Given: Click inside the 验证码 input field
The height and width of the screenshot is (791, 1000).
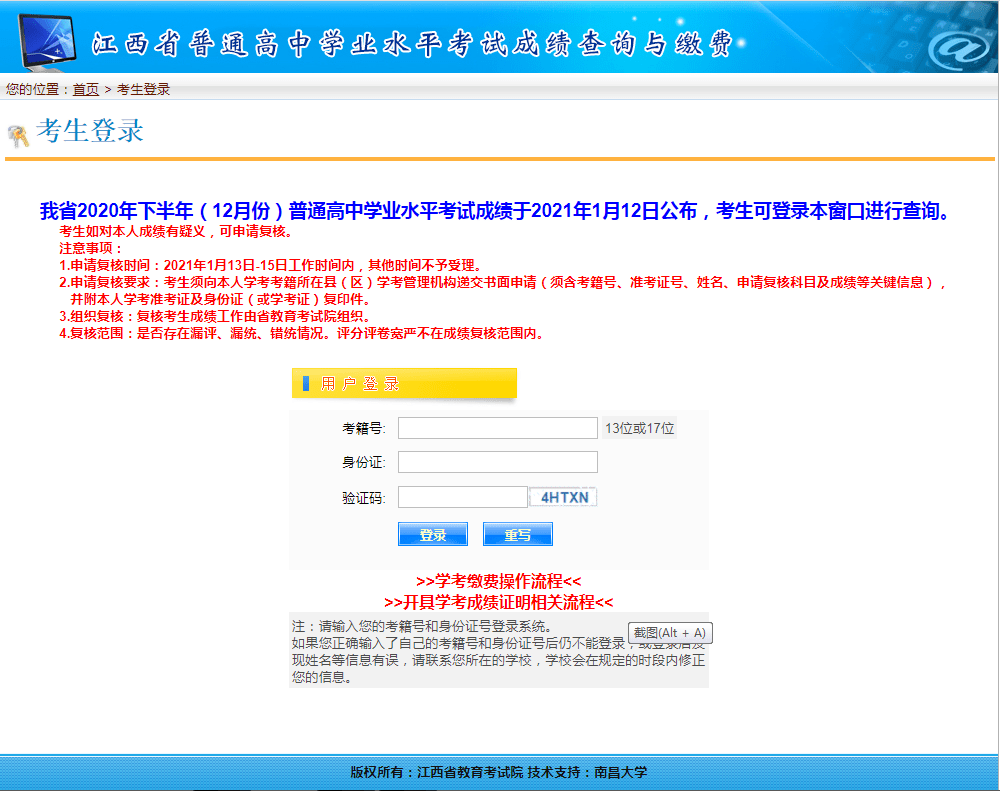Looking at the screenshot, I should pos(462,496).
